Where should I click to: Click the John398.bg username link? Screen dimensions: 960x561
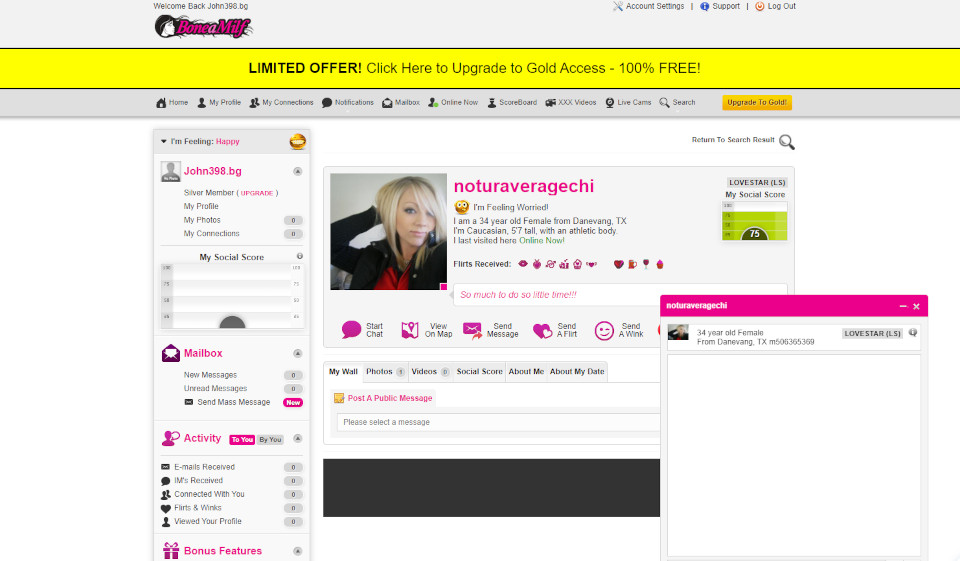tap(212, 171)
